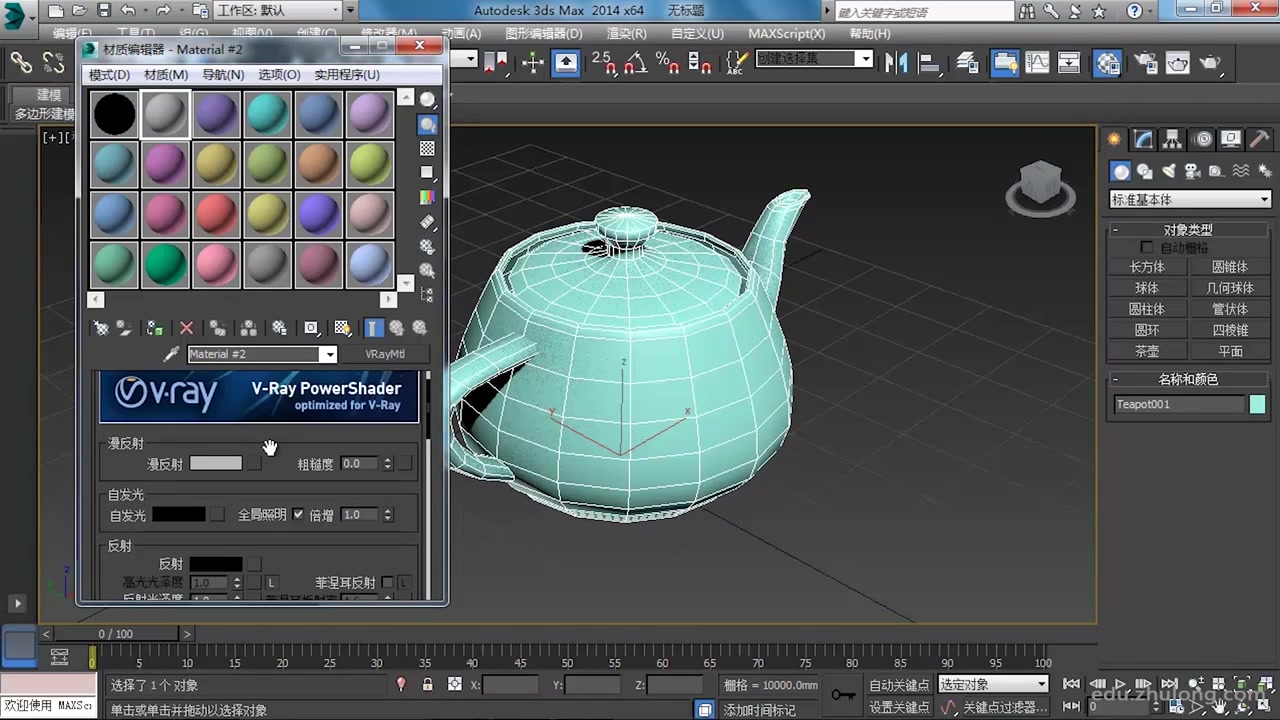Viewport: 1280px width, 720px height.
Task: Expand the Material #2 name dropdown
Action: pyautogui.click(x=328, y=354)
